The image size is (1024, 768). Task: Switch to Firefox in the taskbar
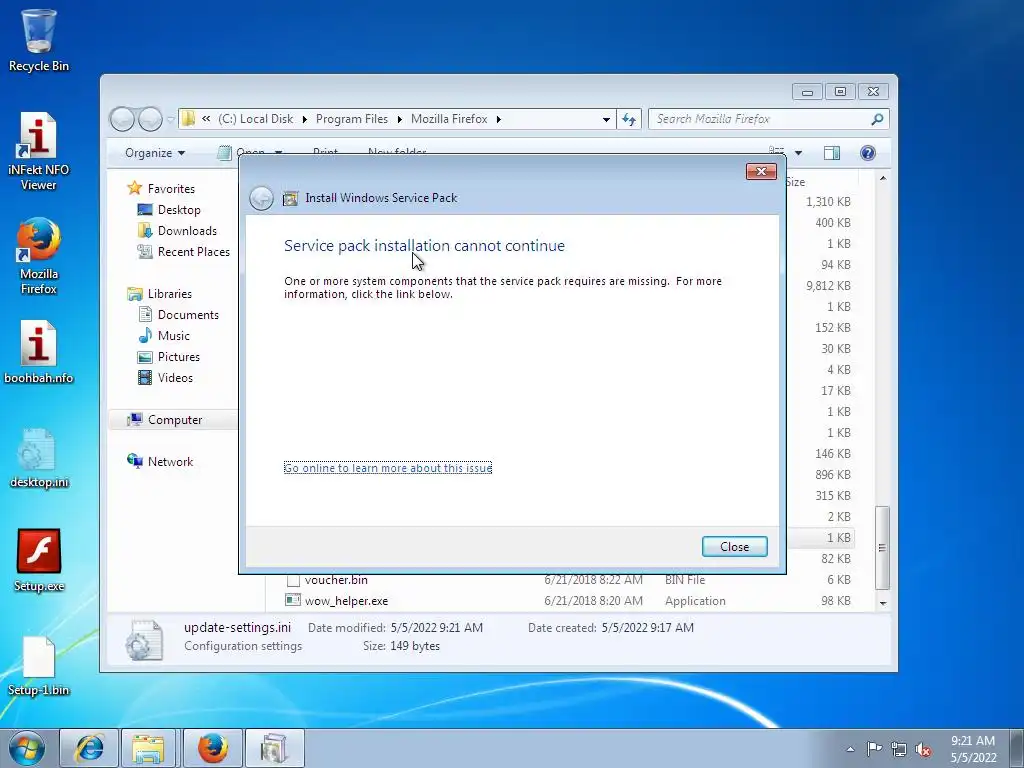pyautogui.click(x=212, y=748)
